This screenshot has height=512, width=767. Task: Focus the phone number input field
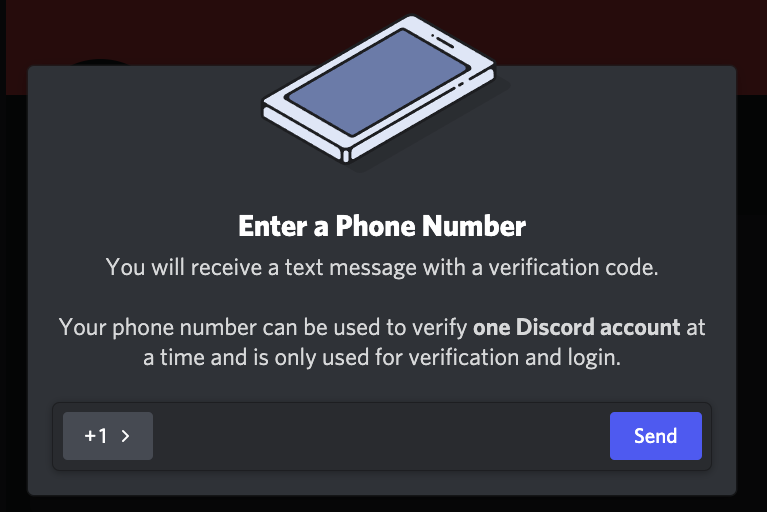click(381, 436)
